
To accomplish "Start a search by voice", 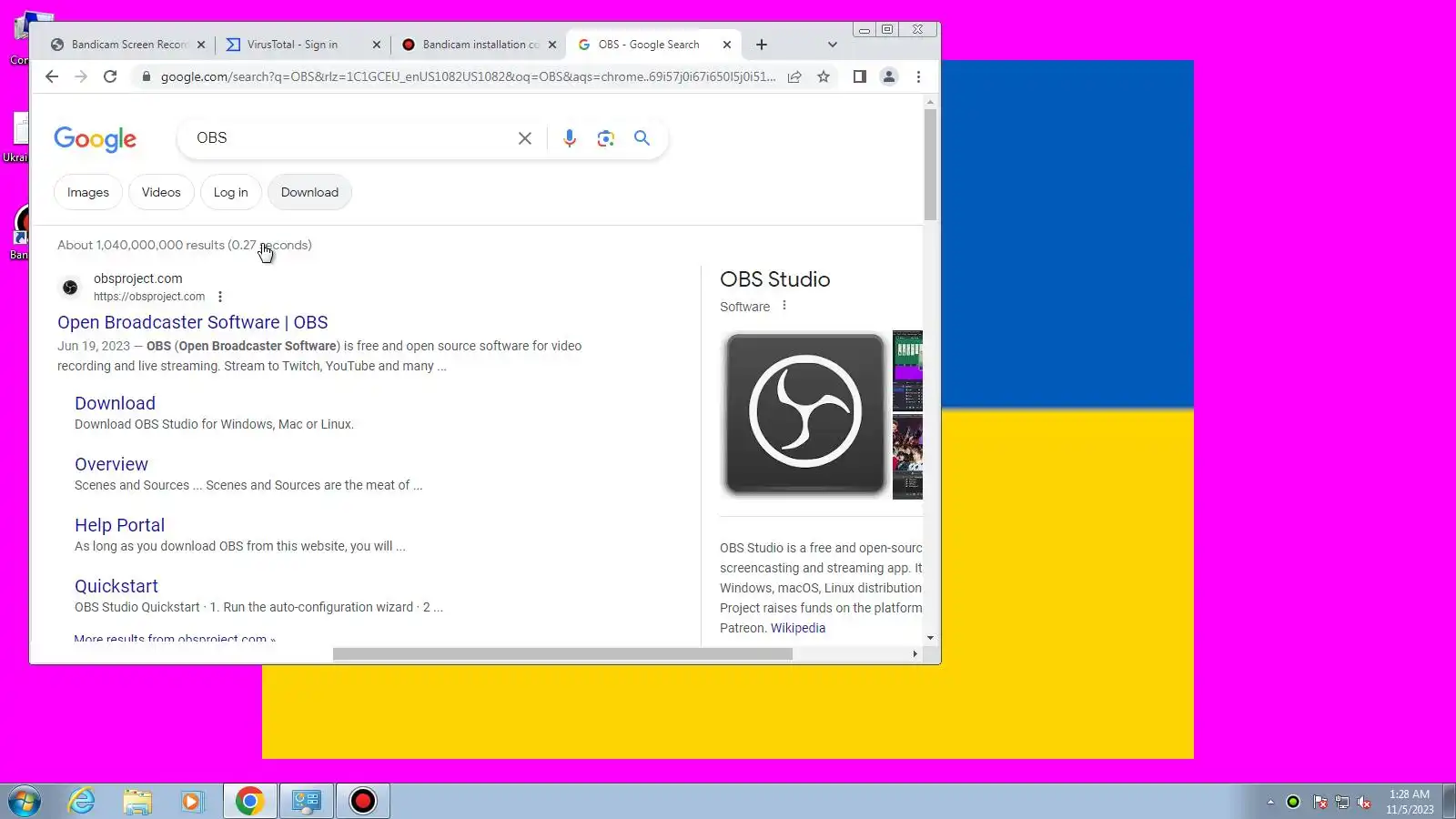I will (570, 138).
